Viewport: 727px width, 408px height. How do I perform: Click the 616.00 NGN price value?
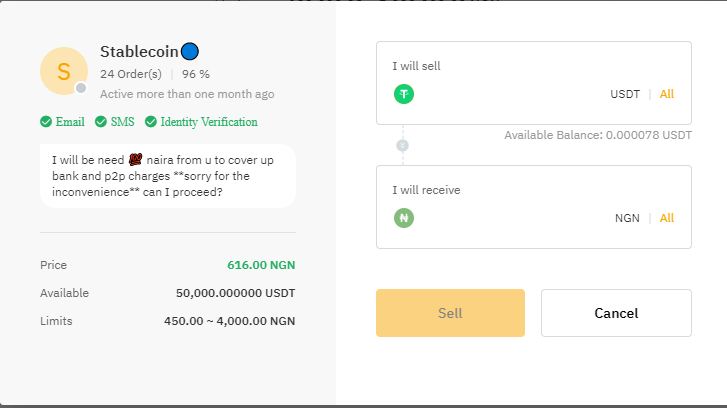(263, 265)
